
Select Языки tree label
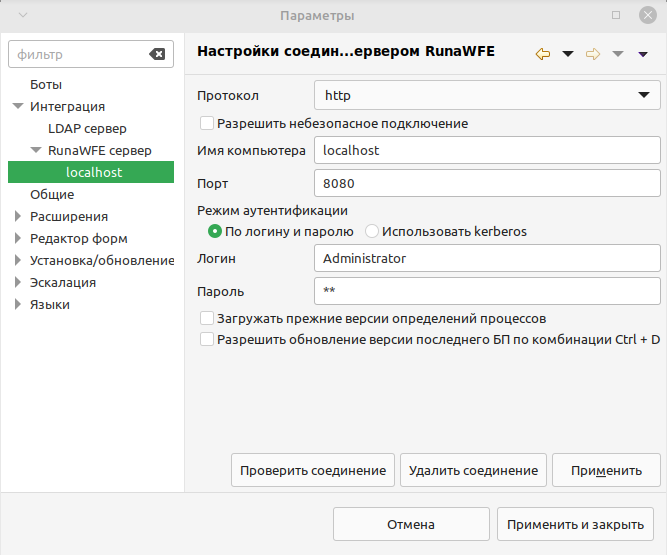pos(50,305)
